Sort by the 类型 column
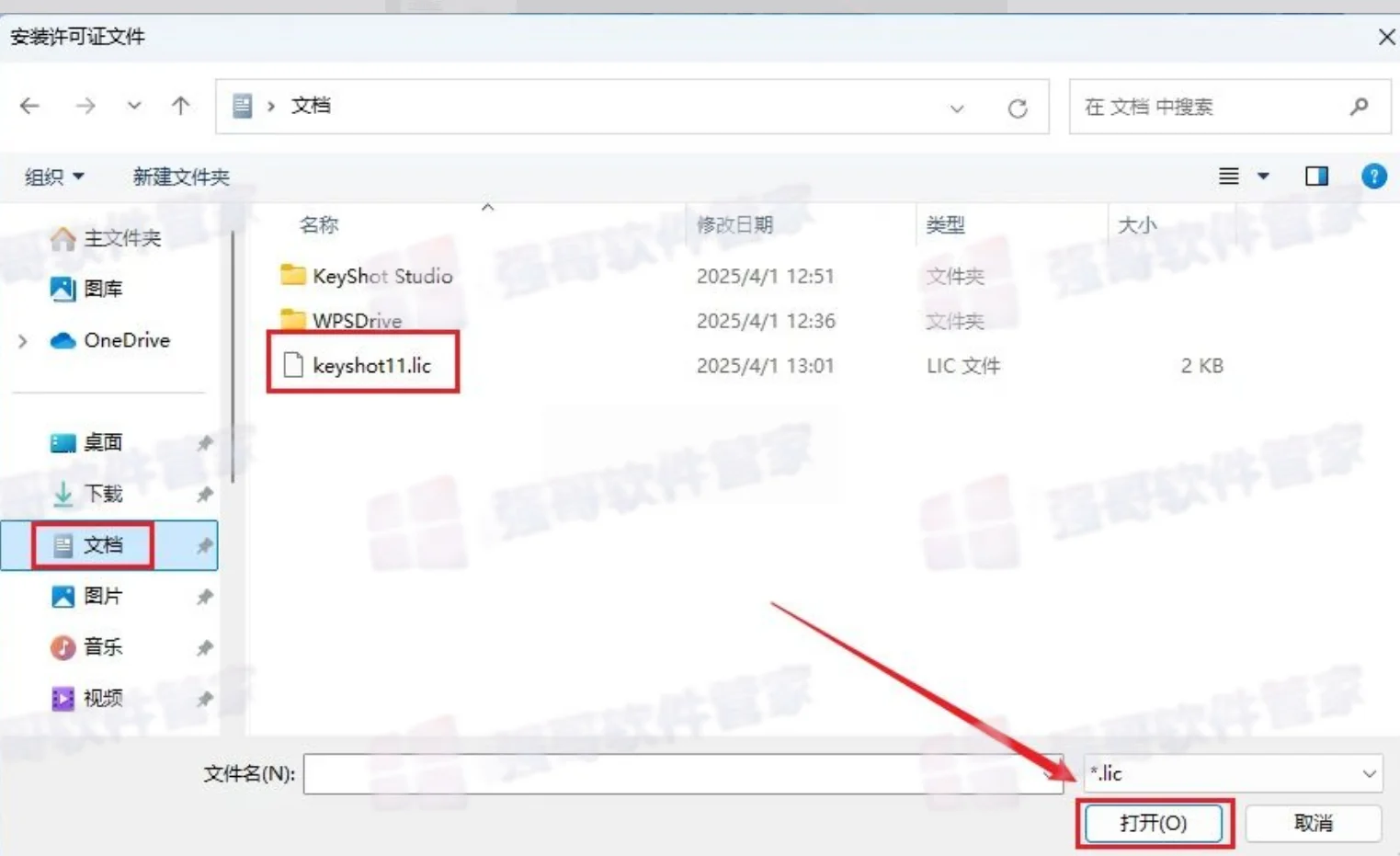 (945, 225)
